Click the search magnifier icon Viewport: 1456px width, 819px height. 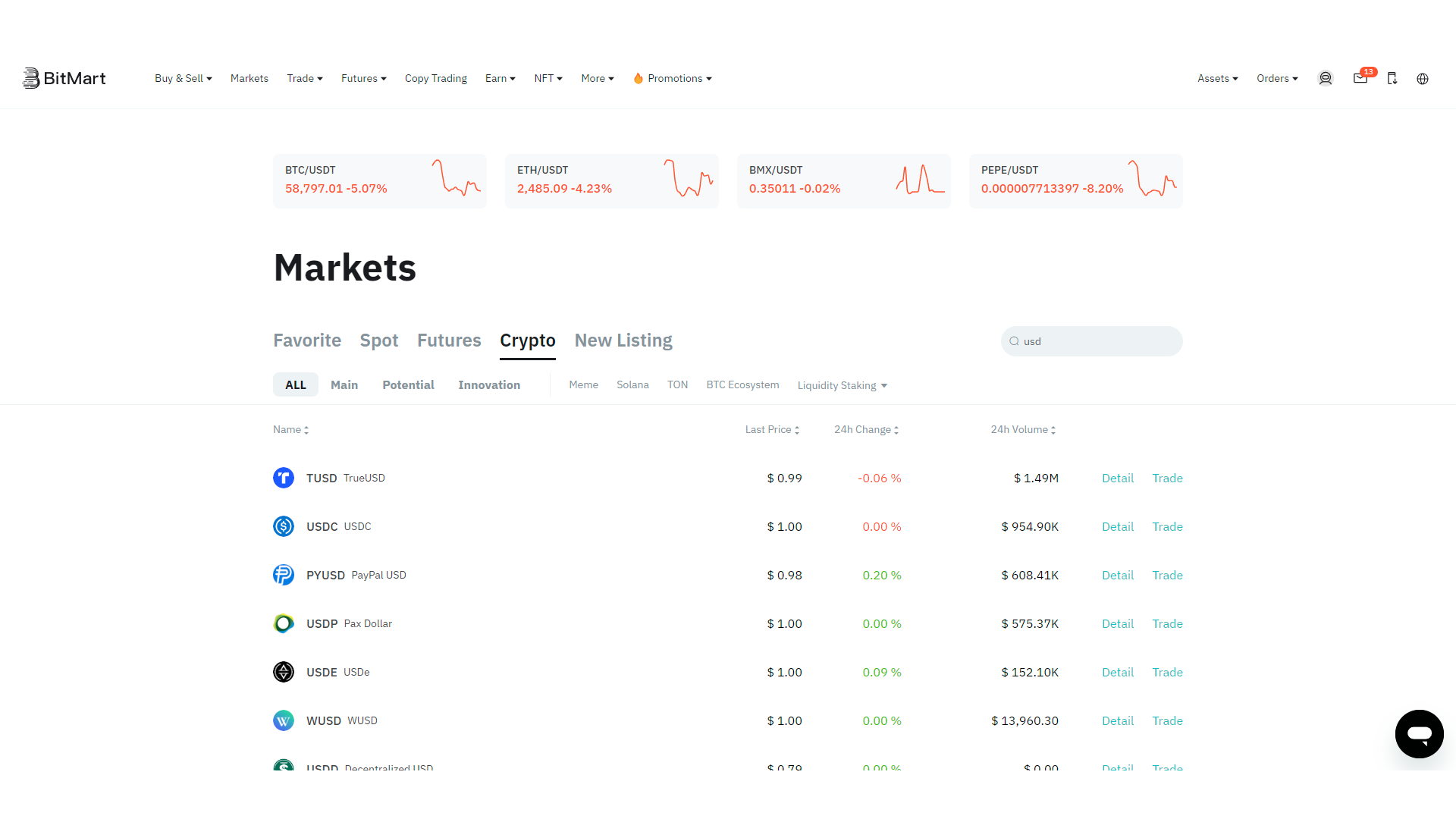[1014, 341]
